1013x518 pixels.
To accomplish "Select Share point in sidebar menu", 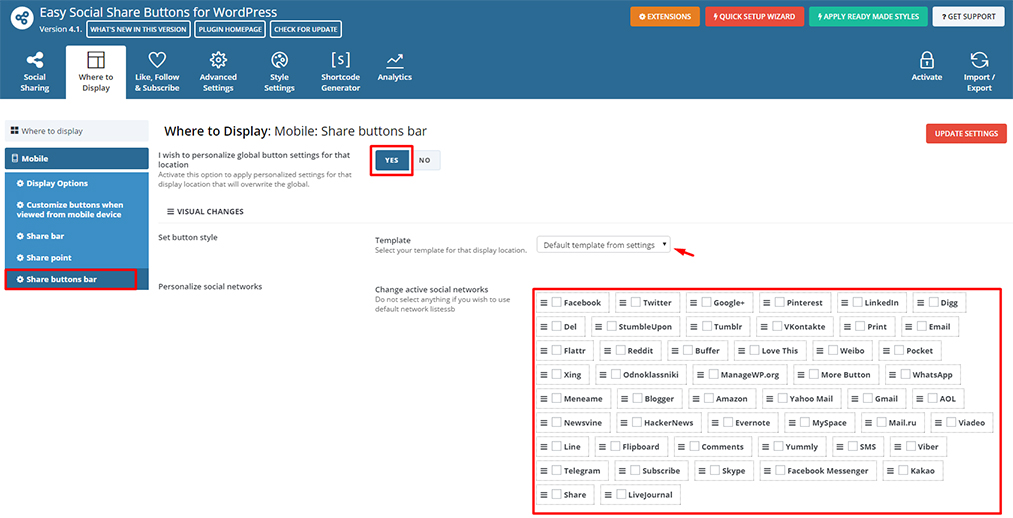I will [49, 258].
